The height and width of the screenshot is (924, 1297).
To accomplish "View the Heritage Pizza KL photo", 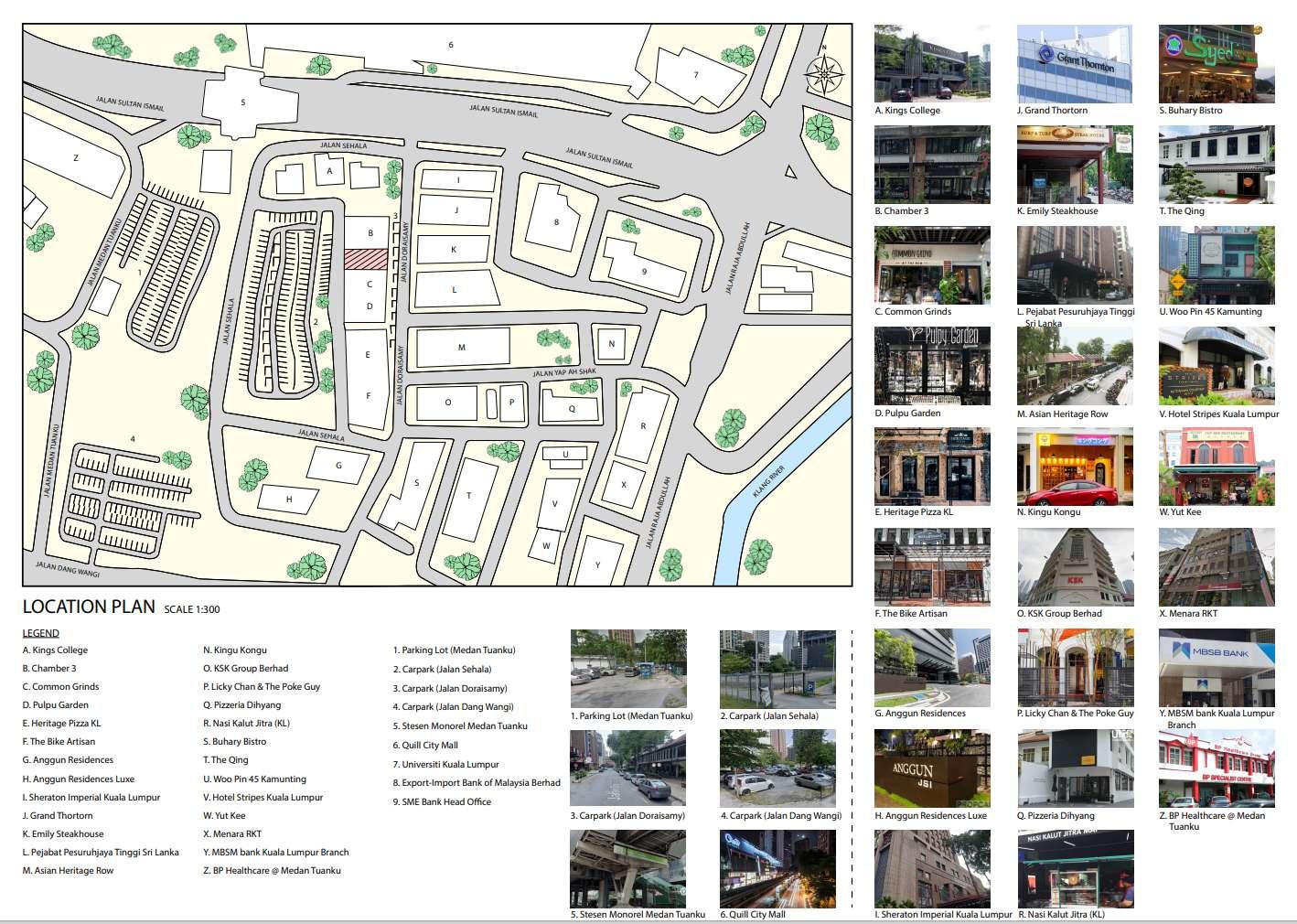I will [932, 467].
